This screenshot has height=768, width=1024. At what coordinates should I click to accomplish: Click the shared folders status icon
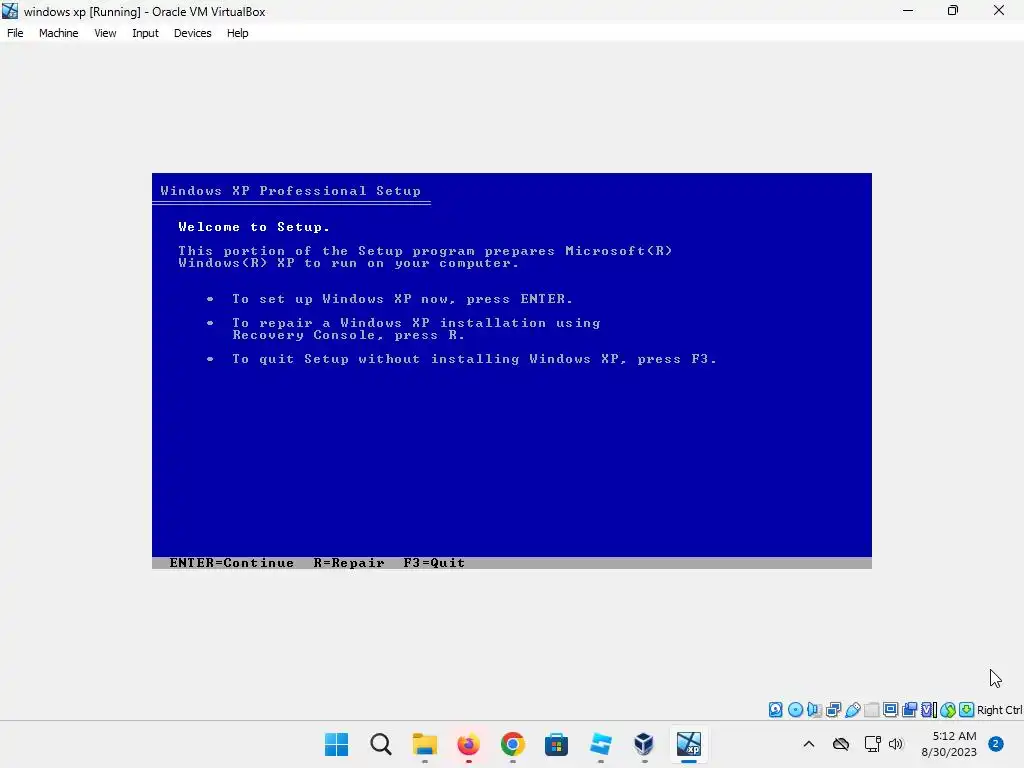tap(871, 710)
